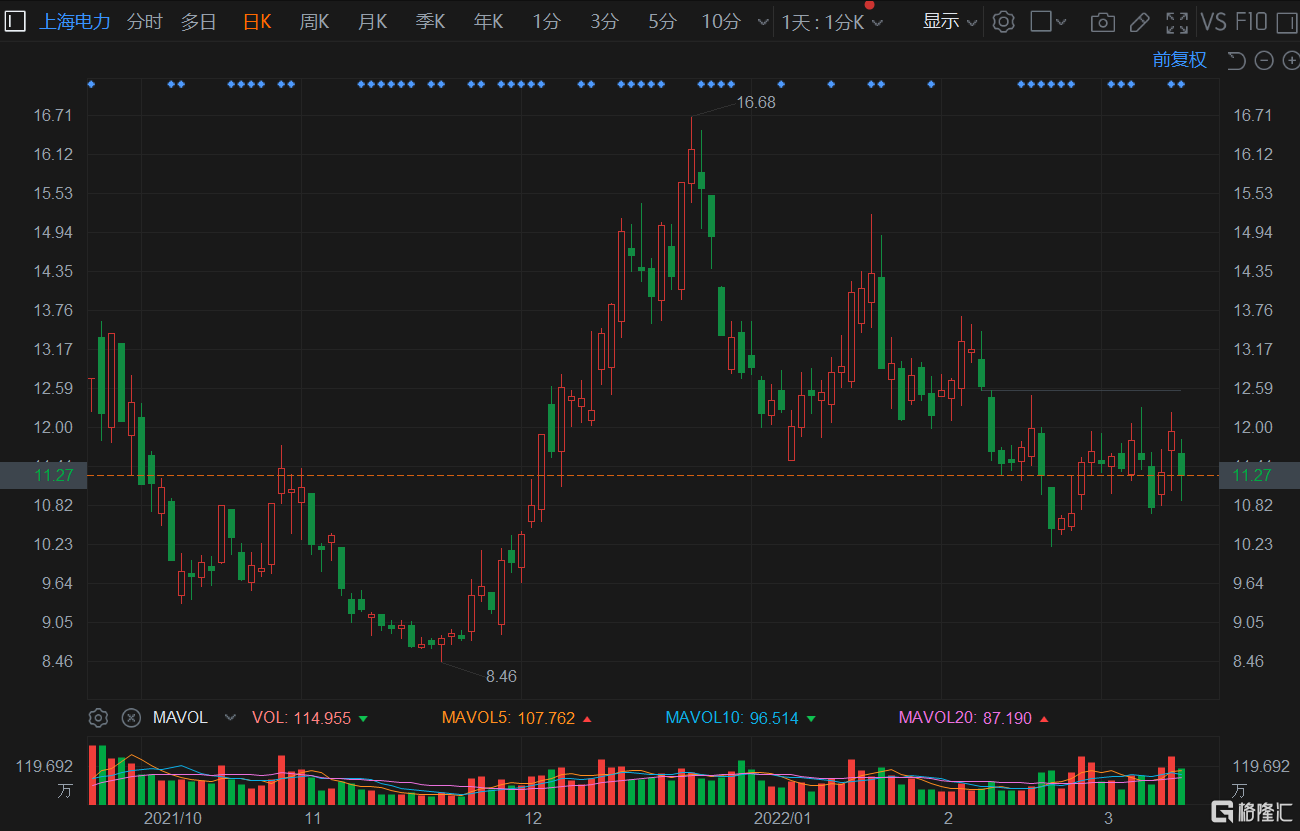Click the undo arrow icon below the toolbar
Image resolution: width=1300 pixels, height=831 pixels.
1236,61
